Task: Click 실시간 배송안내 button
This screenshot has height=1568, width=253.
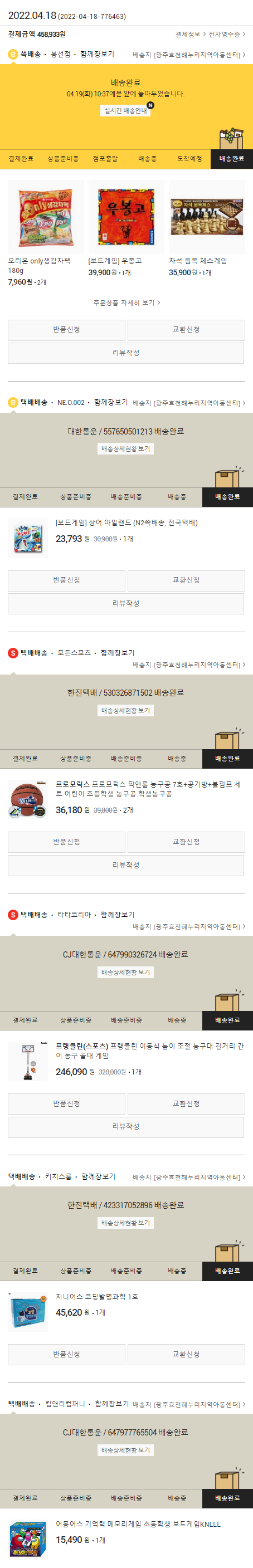Action: [125, 111]
